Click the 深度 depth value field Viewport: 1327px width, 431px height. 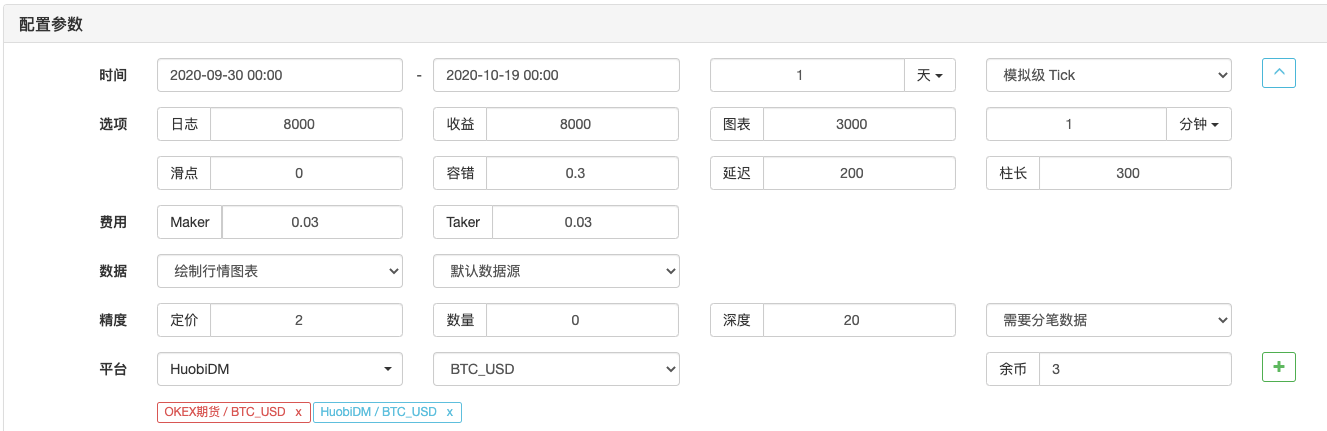click(x=859, y=320)
